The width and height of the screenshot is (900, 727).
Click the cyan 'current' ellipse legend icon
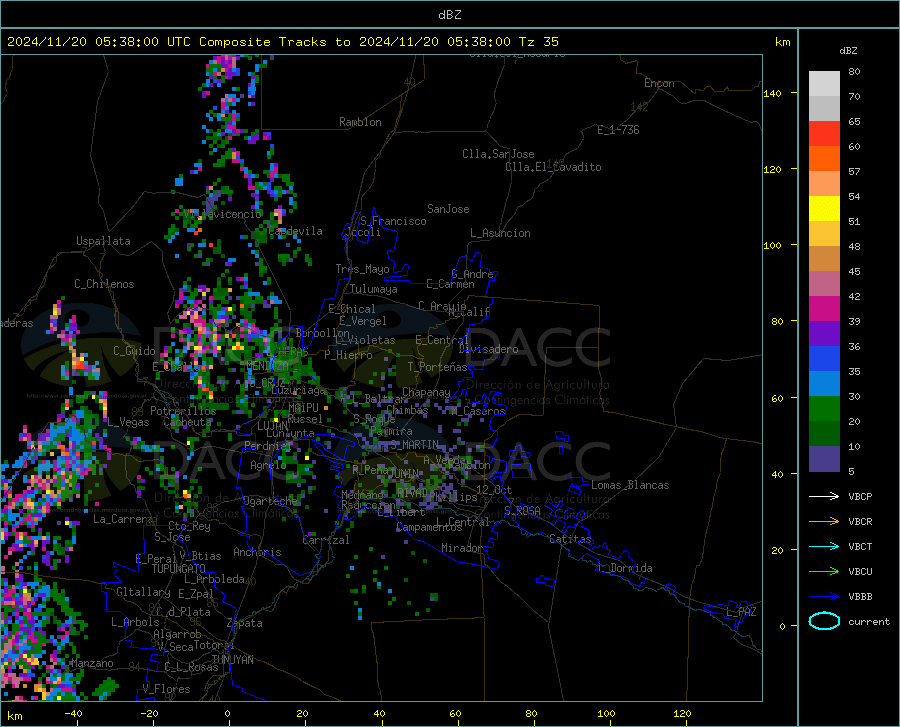tap(824, 621)
